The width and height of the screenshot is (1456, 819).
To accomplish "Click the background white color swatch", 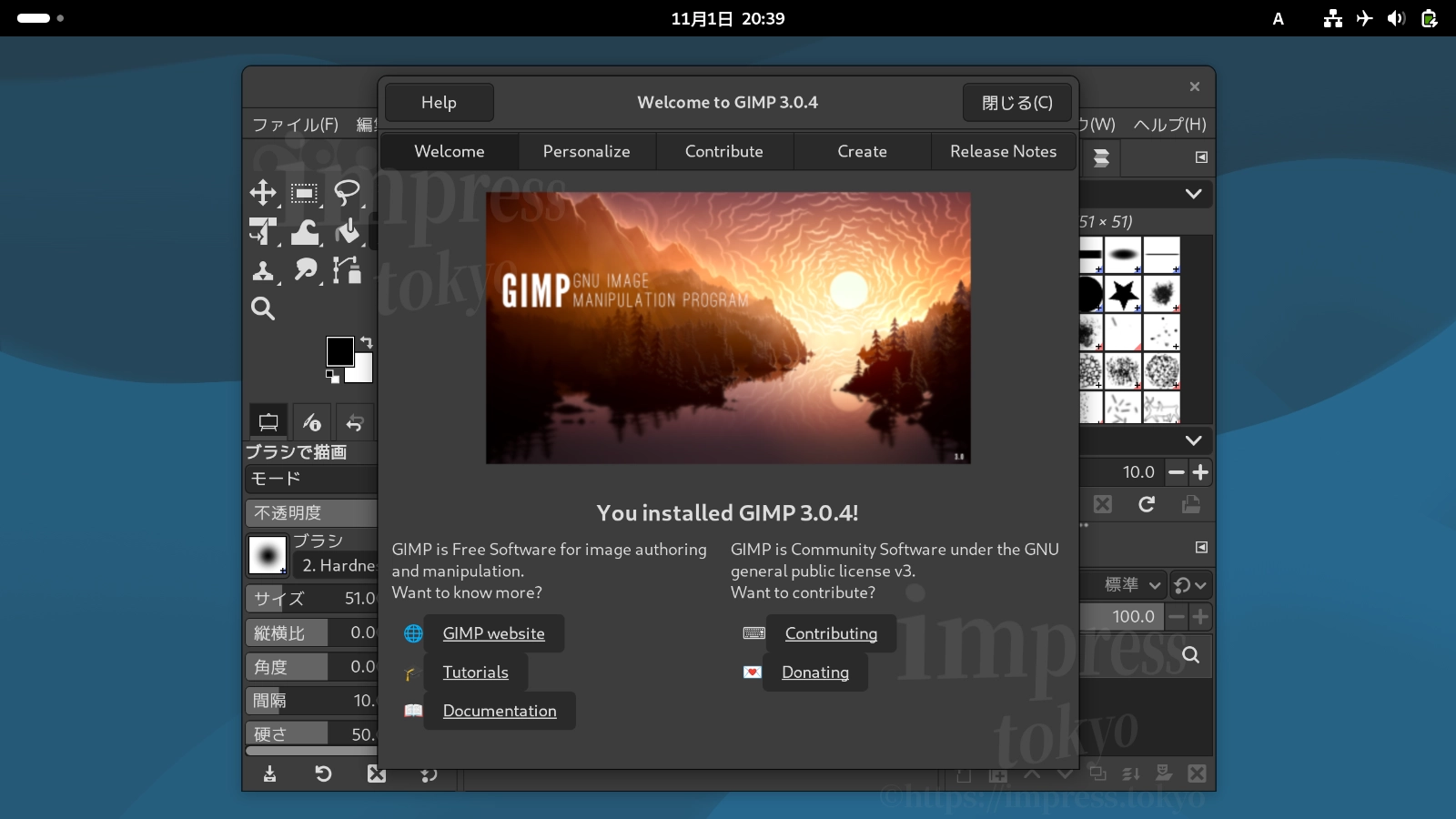I will [361, 371].
